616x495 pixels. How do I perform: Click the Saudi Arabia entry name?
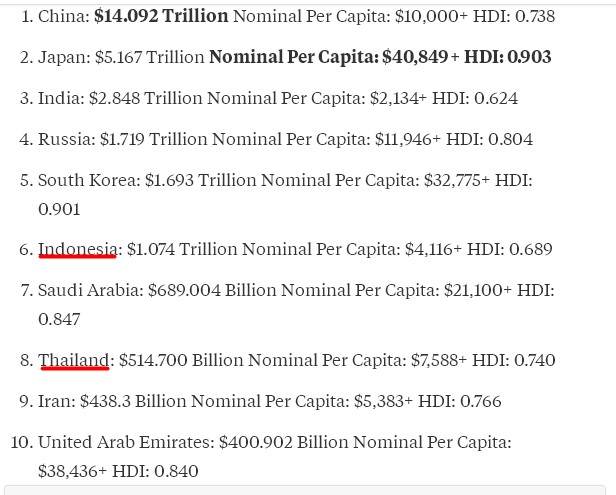point(88,290)
